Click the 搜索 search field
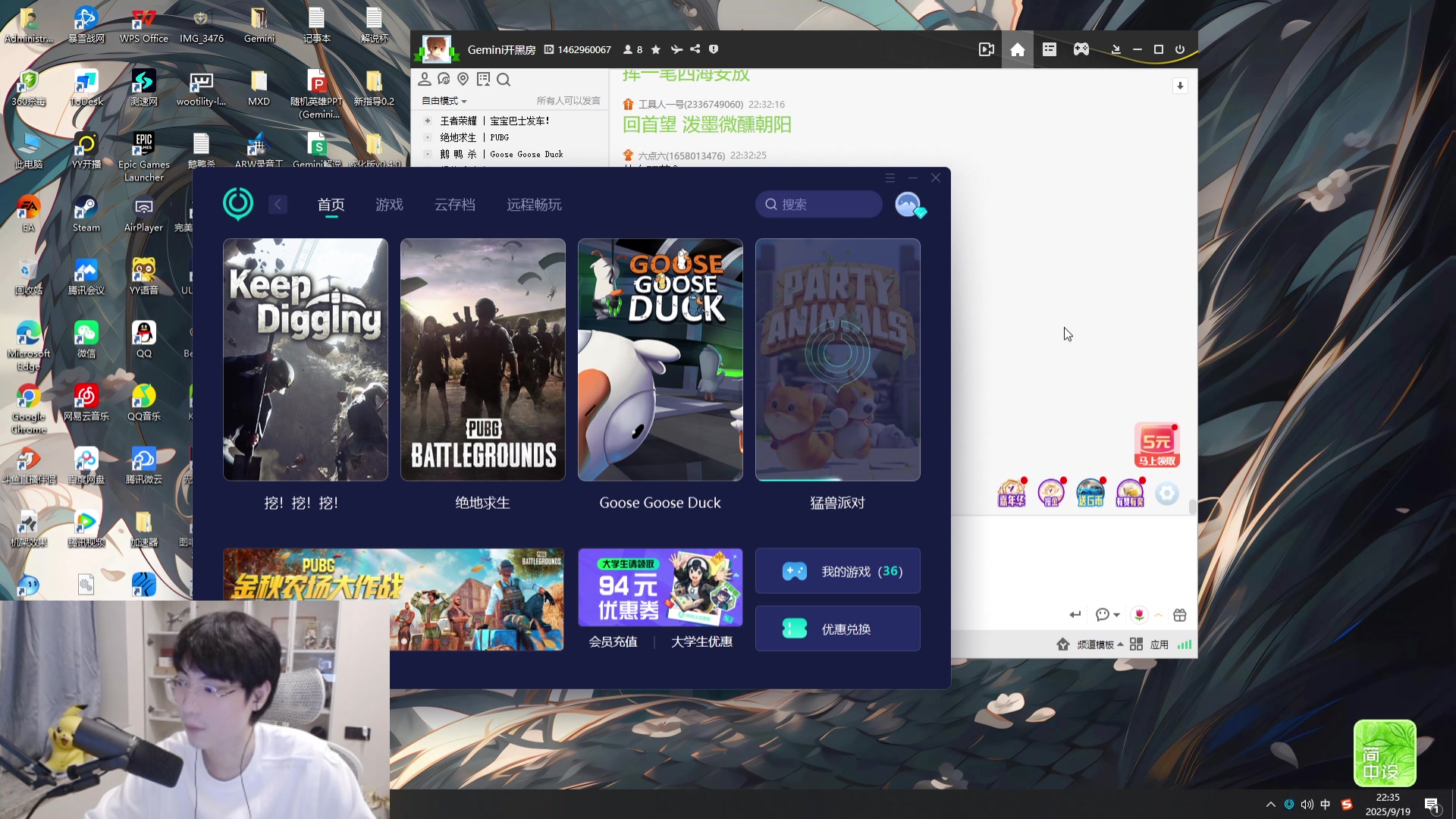Screen dimensions: 1456x819 point(819,204)
